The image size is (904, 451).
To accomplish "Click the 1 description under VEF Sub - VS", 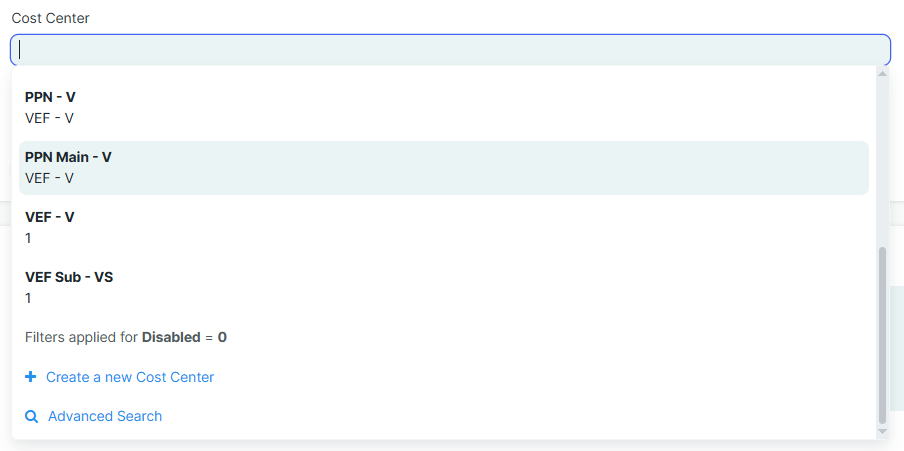I will (x=28, y=298).
